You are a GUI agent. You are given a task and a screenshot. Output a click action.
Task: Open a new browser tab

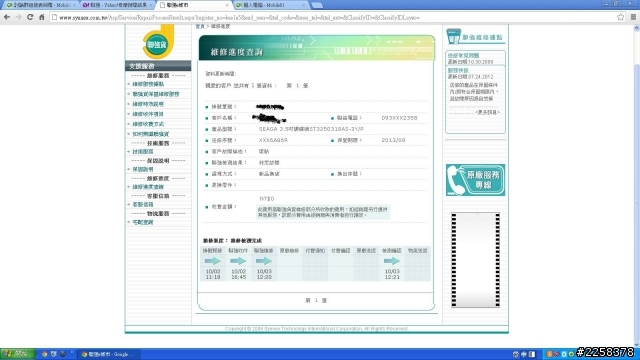tap(317, 5)
